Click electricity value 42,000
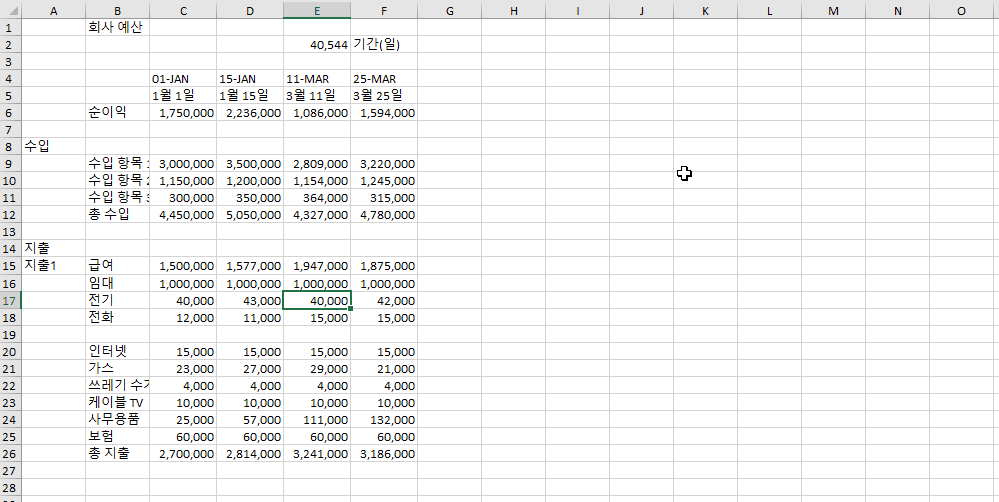 click(x=384, y=300)
